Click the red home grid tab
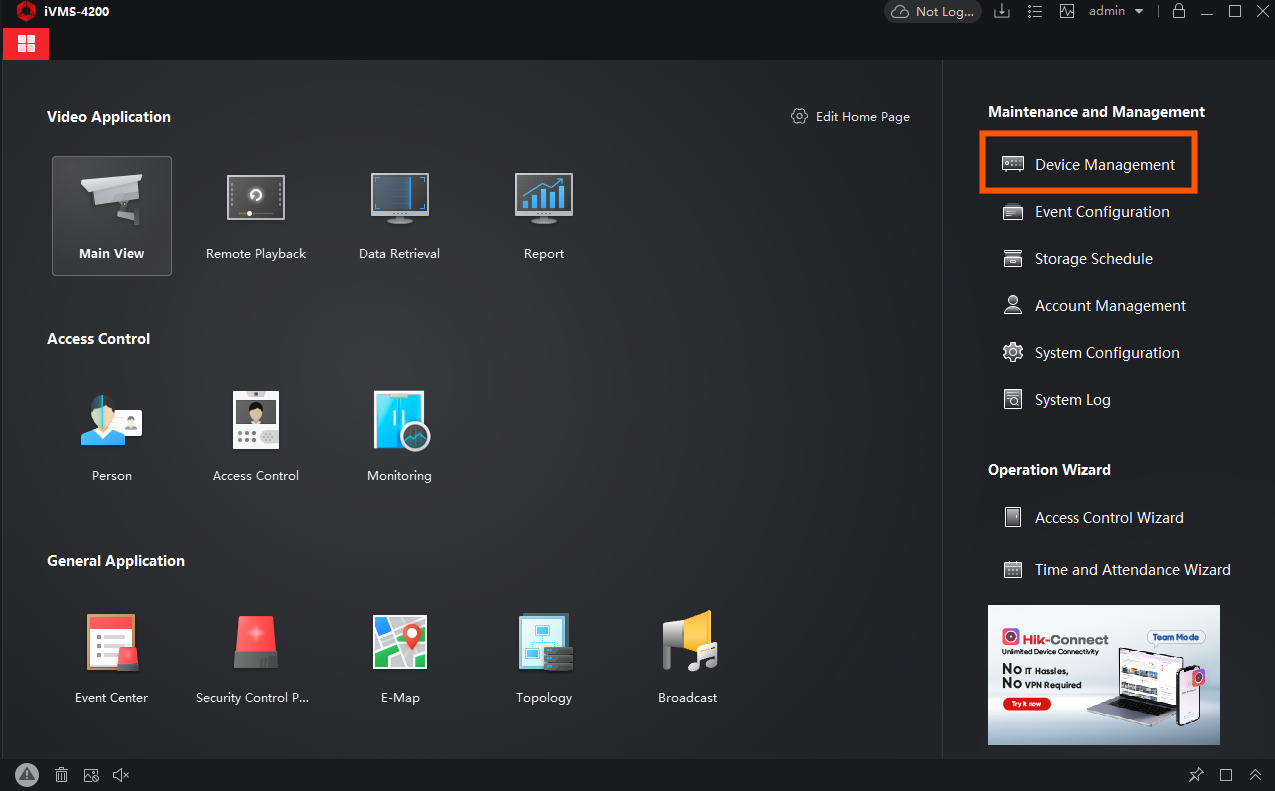1275x791 pixels. pos(26,44)
